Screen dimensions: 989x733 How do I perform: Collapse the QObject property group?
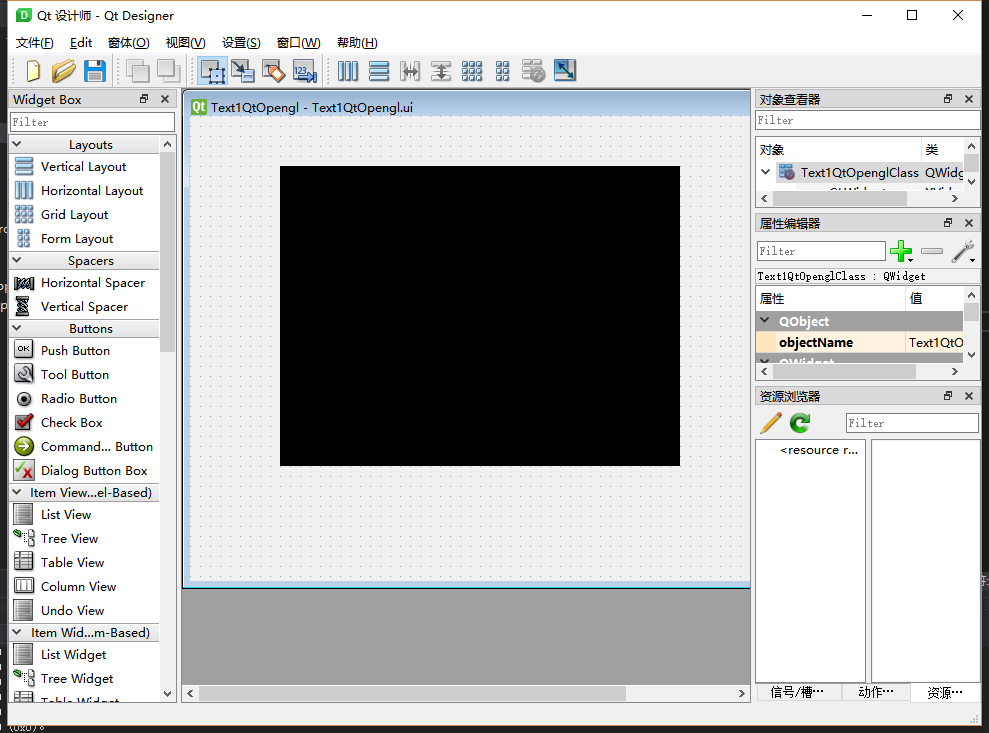coord(765,320)
